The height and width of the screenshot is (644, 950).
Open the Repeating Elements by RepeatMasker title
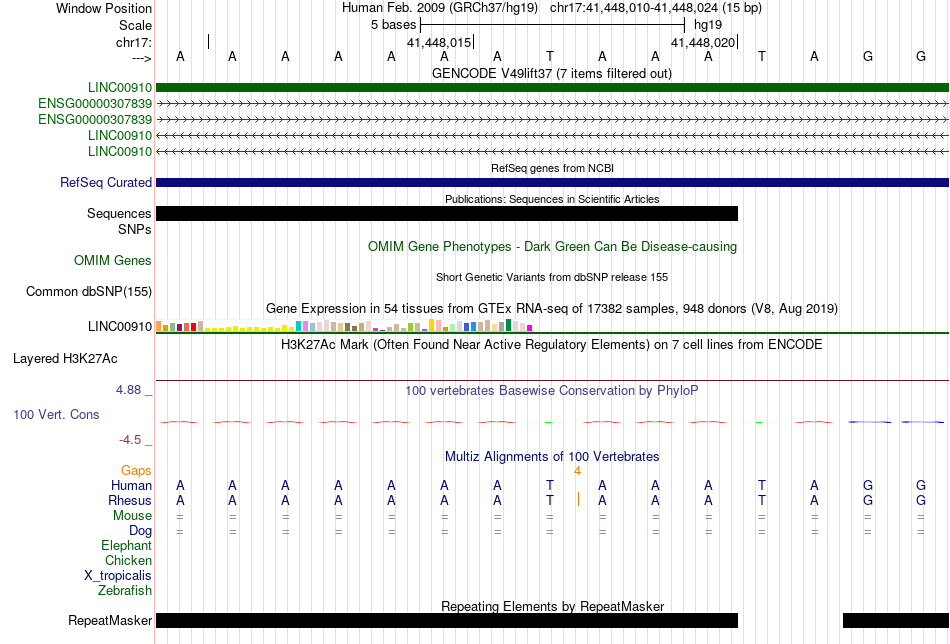pyautogui.click(x=552, y=606)
